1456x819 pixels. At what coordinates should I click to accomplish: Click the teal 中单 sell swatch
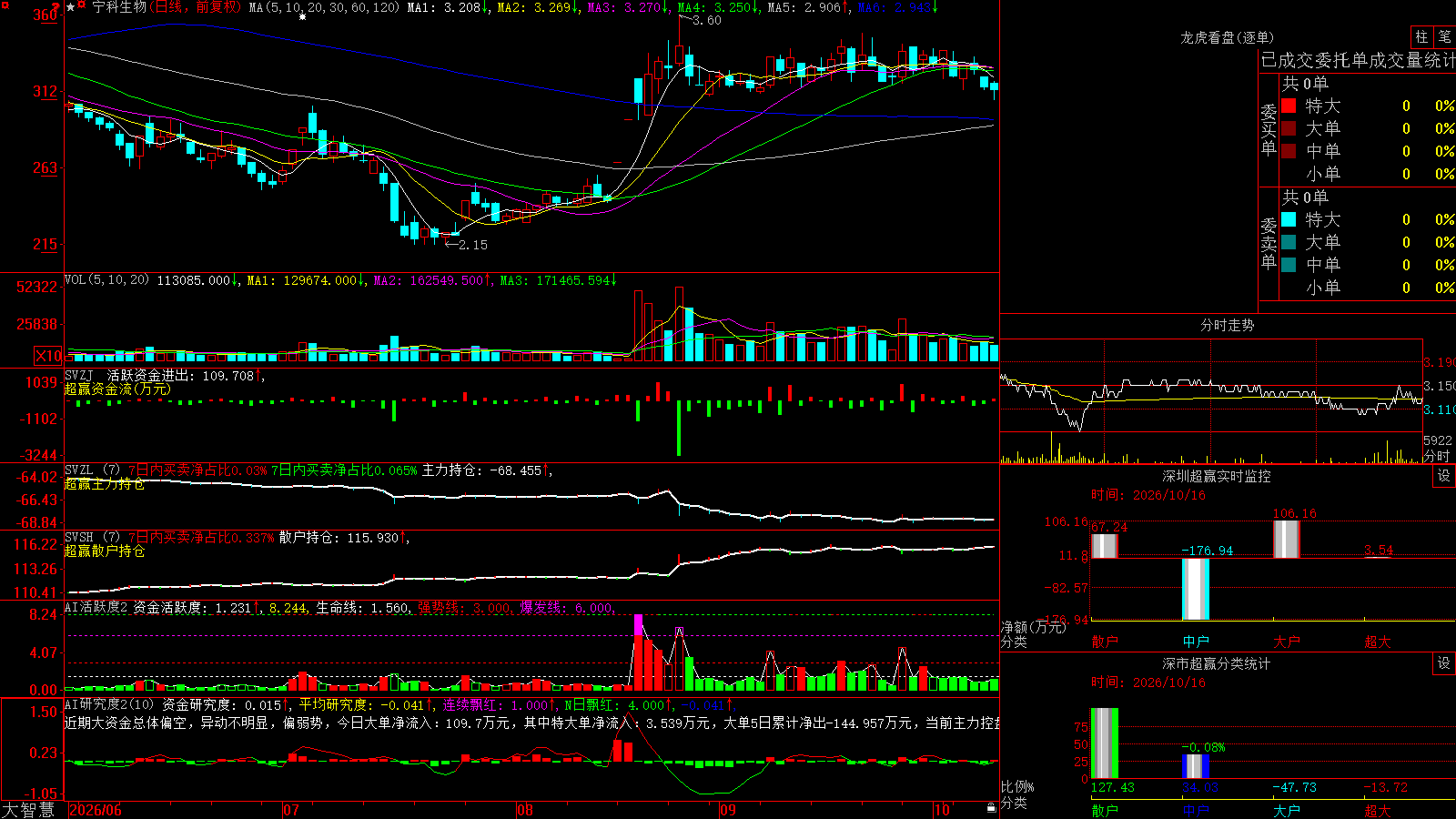1289,265
